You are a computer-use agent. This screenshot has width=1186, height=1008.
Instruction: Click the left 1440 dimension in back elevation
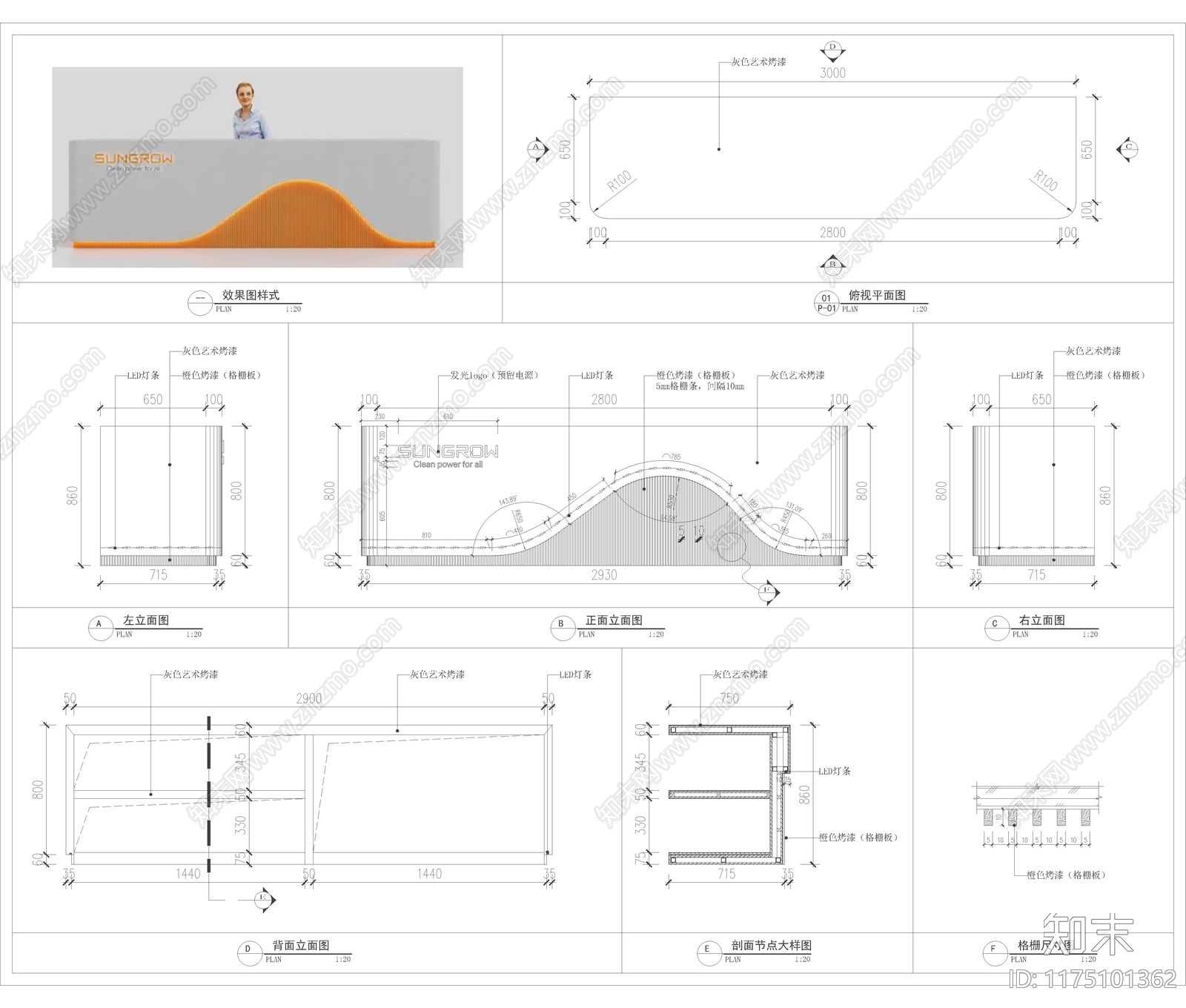188,874
